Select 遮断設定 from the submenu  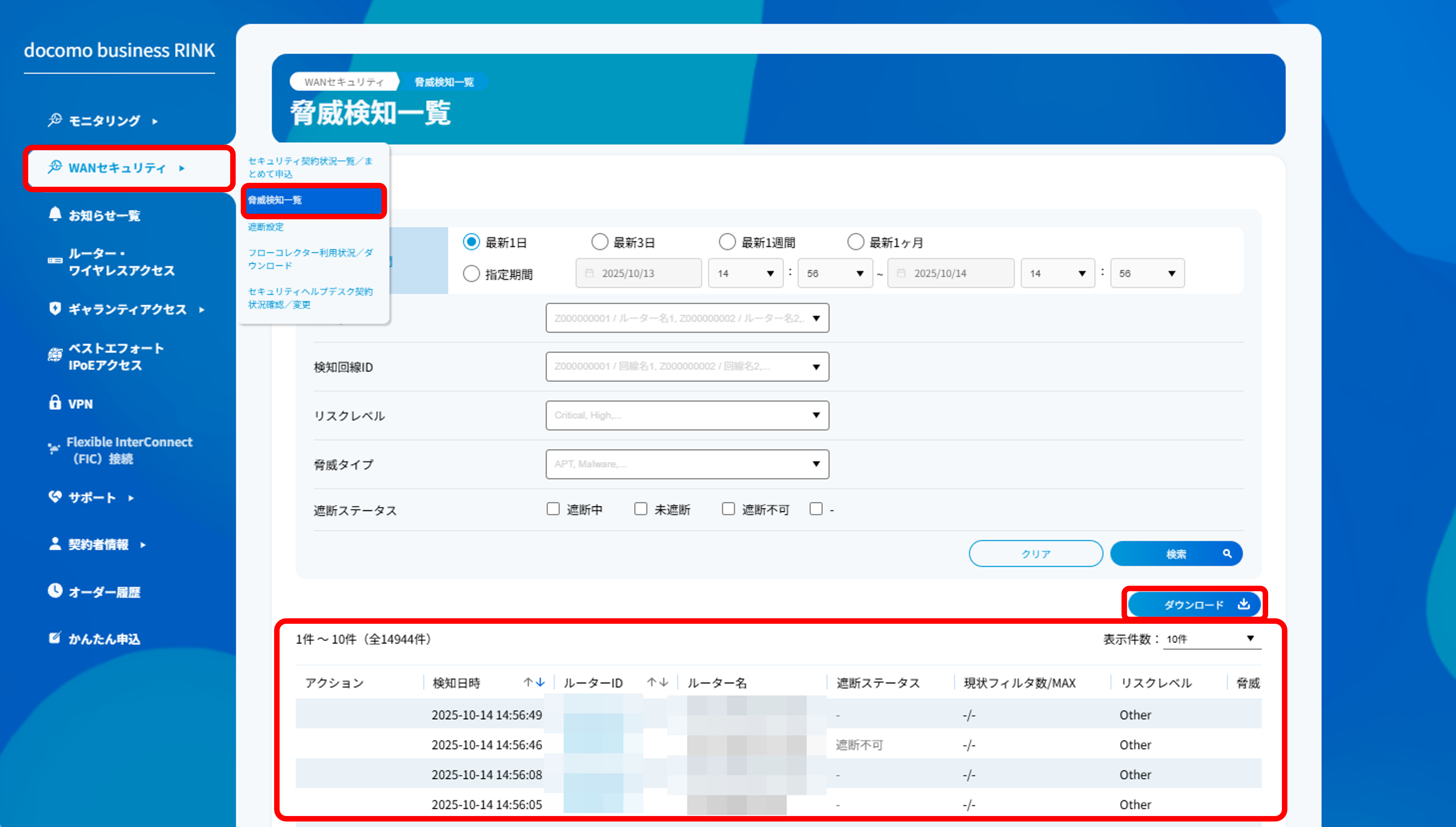click(266, 227)
